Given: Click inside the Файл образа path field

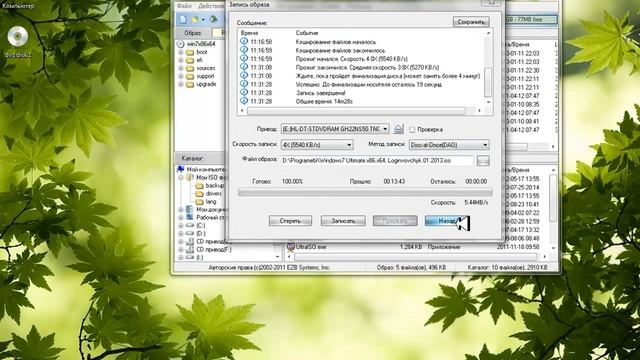Looking at the screenshot, I should (x=377, y=161).
